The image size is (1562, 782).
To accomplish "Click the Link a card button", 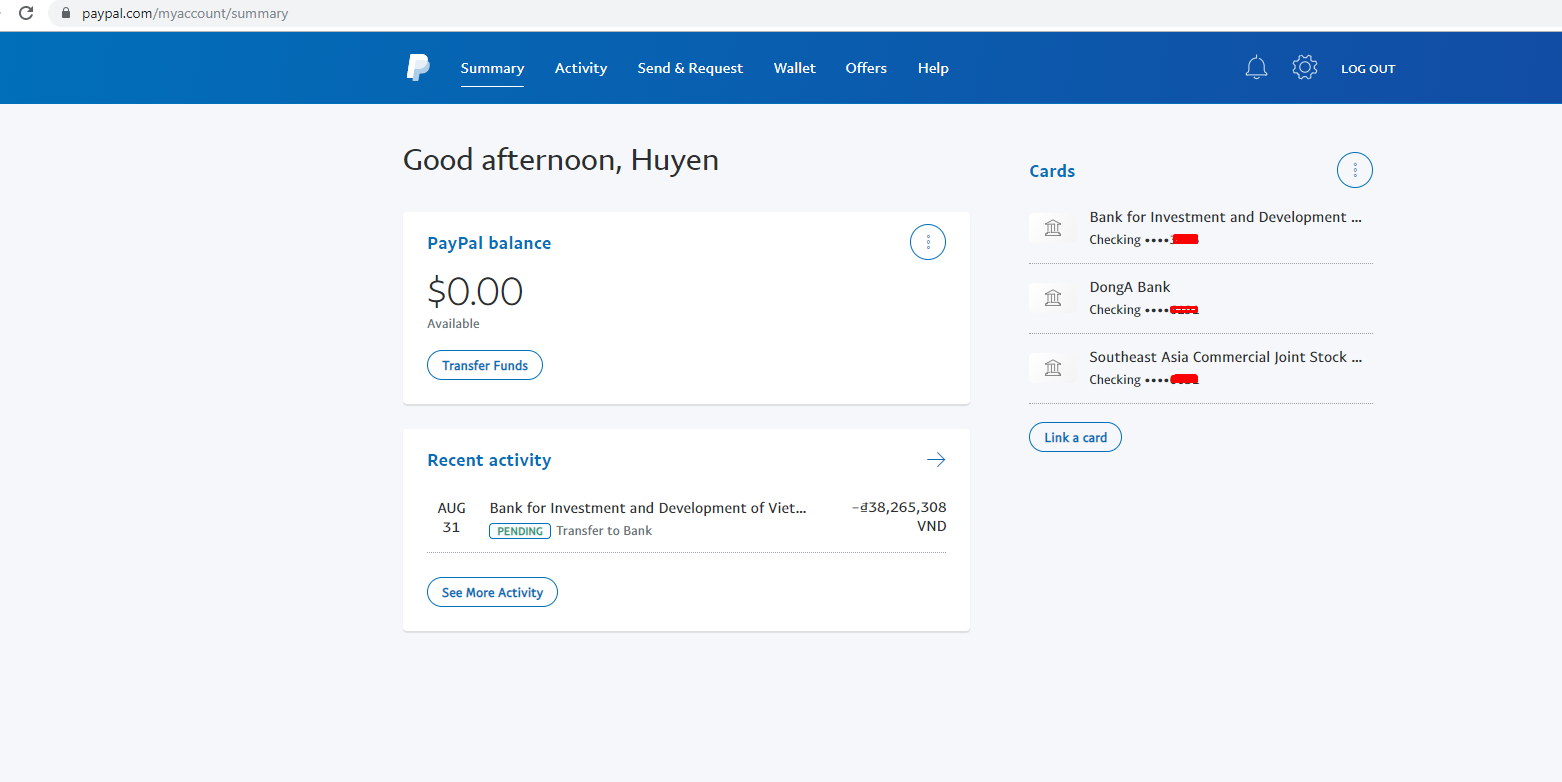I will 1075,437.
